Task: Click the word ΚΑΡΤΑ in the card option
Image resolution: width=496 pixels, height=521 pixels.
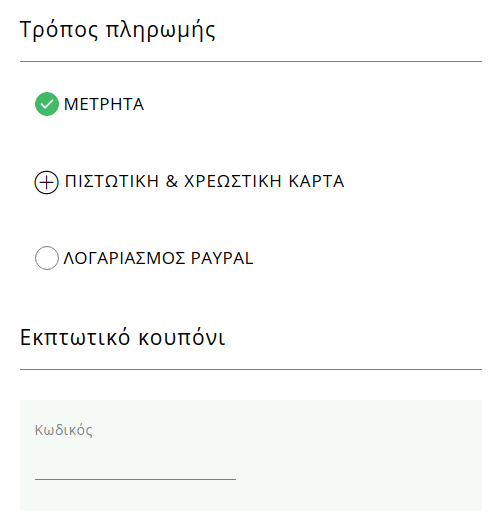Action: (x=316, y=181)
